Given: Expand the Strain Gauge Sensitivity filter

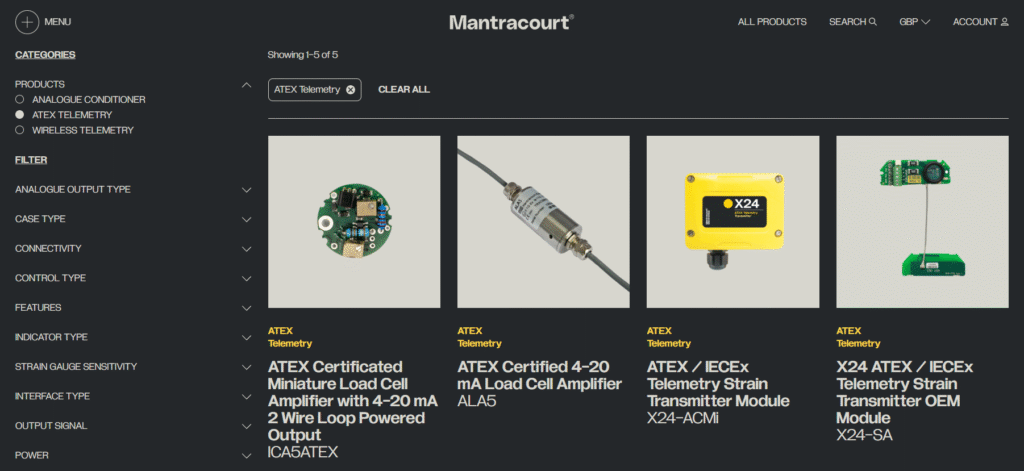Looking at the screenshot, I should pyautogui.click(x=246, y=367).
